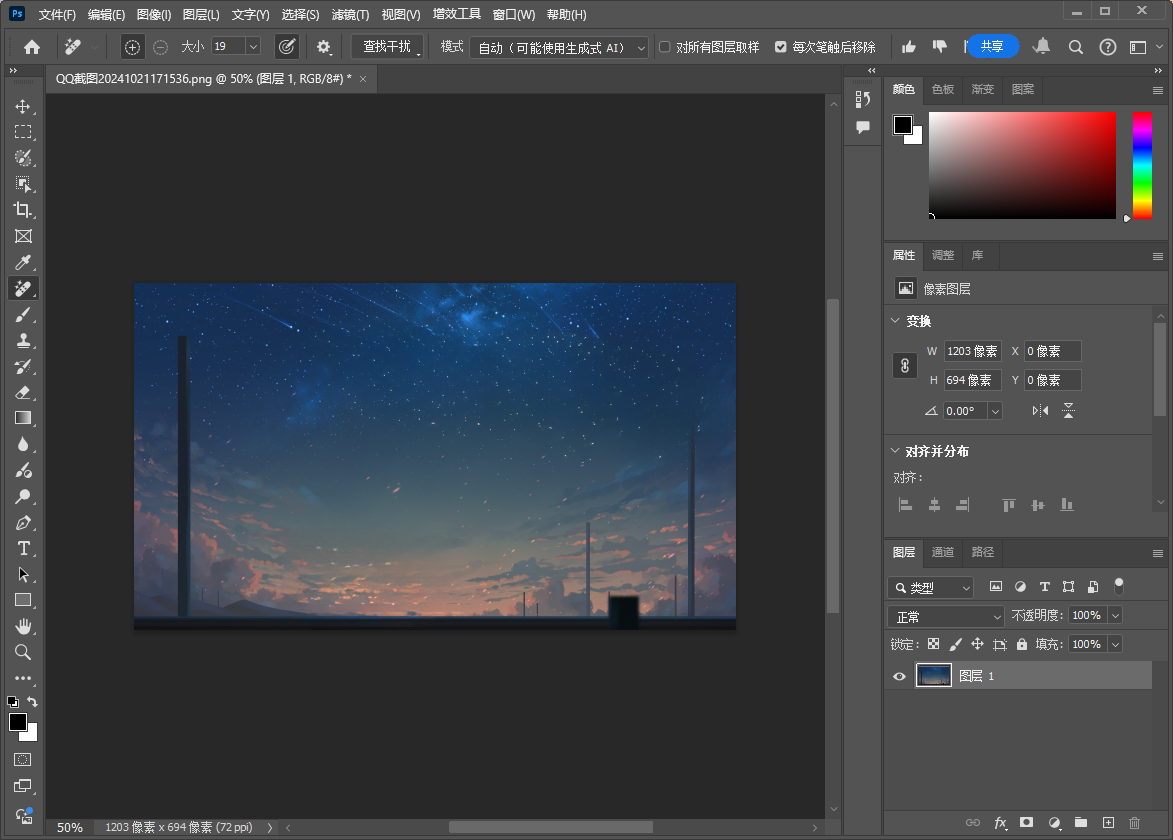This screenshot has height=840, width=1173.
Task: Switch to the 色板 tab
Action: coord(943,89)
